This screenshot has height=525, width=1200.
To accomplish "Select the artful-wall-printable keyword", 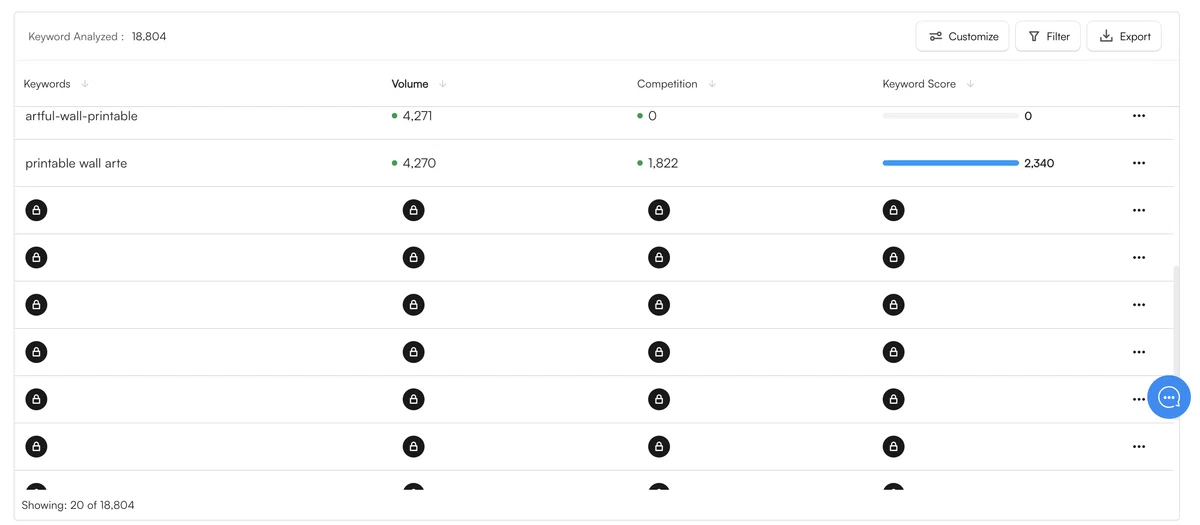I will (x=81, y=116).
